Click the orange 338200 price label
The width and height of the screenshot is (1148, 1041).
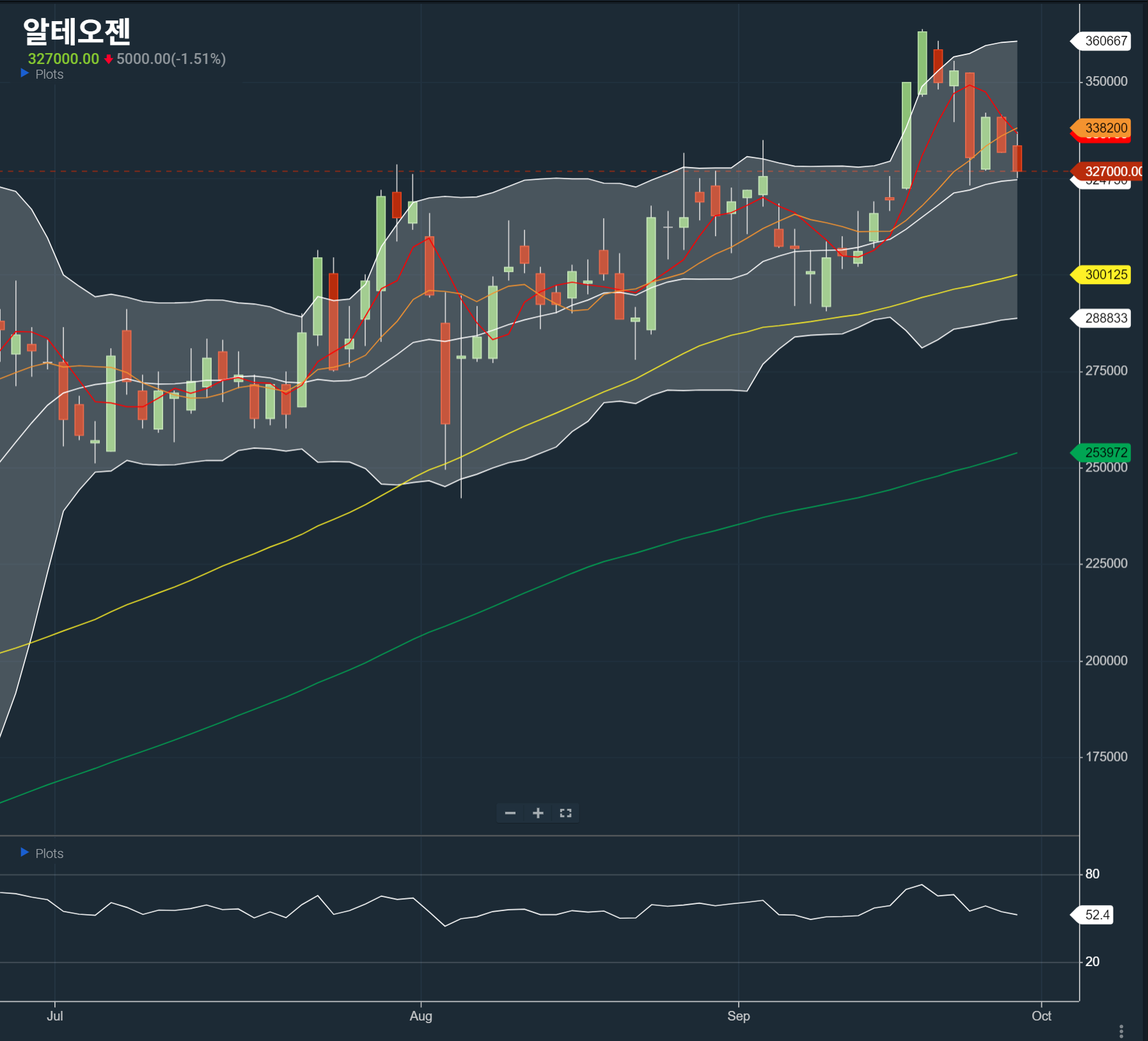[x=1105, y=127]
